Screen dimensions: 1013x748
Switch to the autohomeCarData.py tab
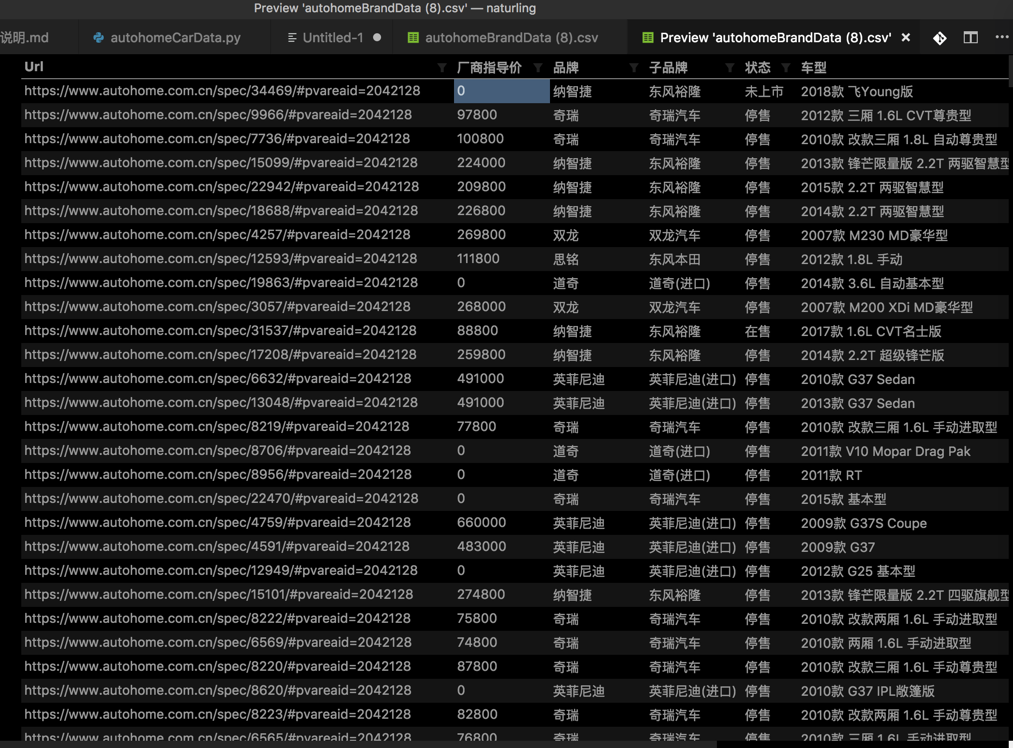tap(175, 37)
